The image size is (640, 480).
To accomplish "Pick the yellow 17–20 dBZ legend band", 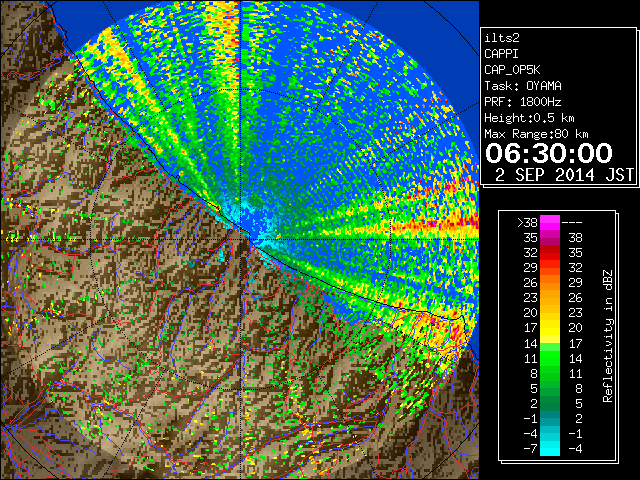I will tap(550, 328).
